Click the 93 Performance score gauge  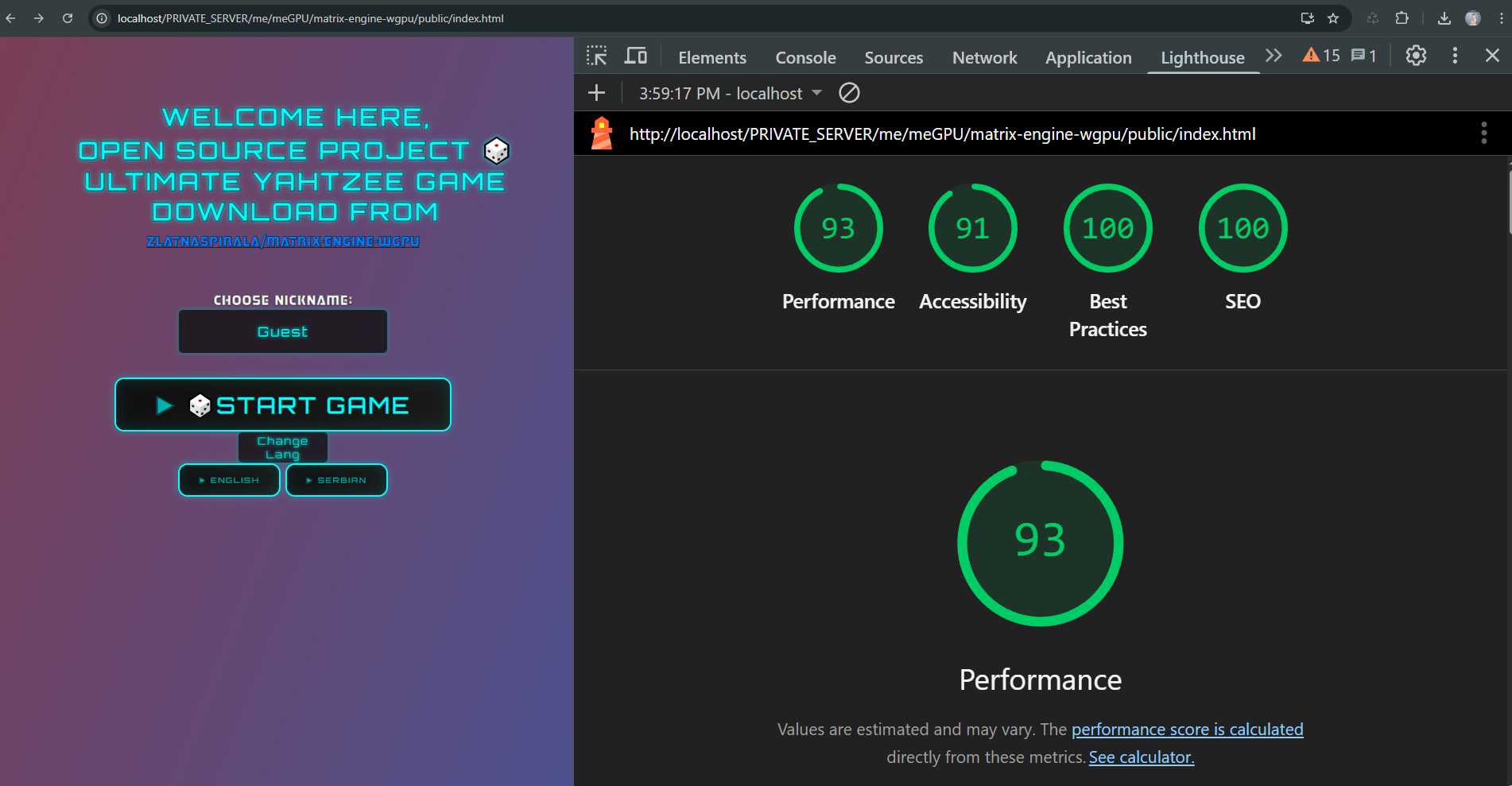point(839,228)
